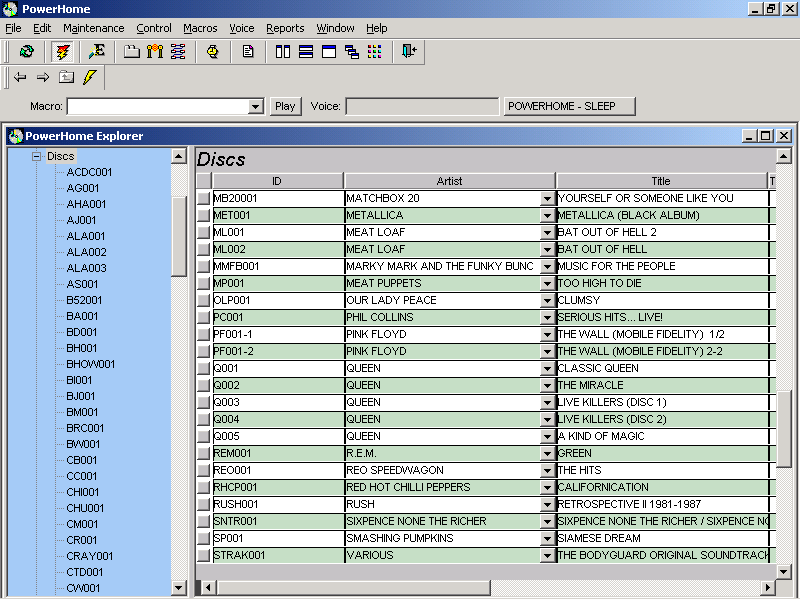The image size is (800, 600).
Task: Open the document page toolbar icon
Action: (x=247, y=51)
